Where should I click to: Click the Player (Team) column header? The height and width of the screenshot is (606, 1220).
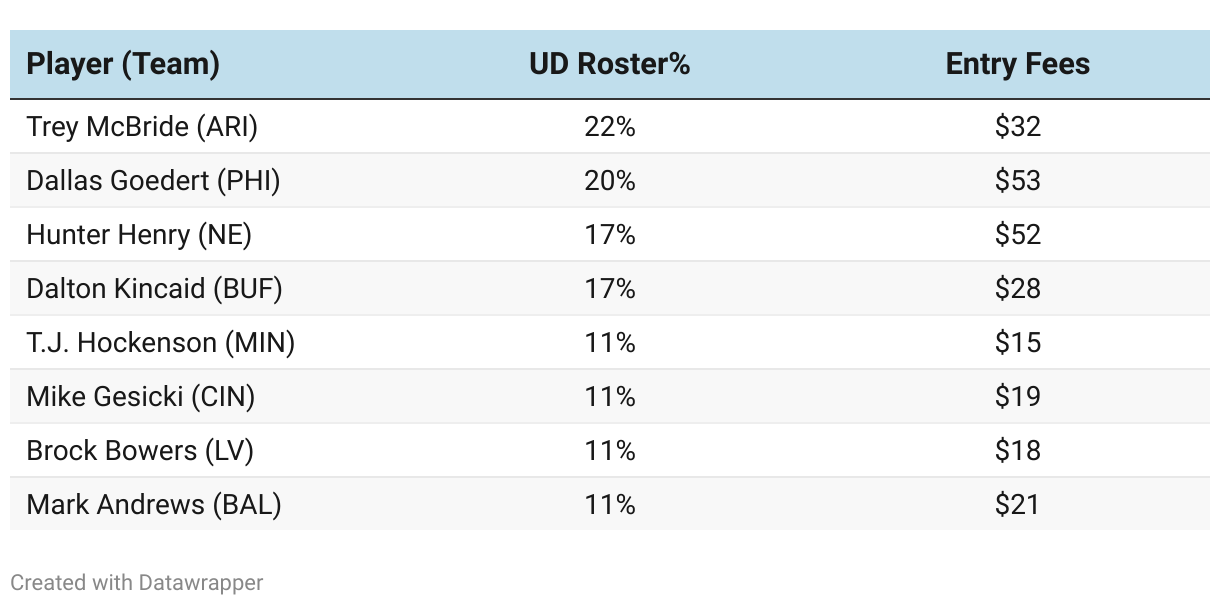click(x=123, y=64)
